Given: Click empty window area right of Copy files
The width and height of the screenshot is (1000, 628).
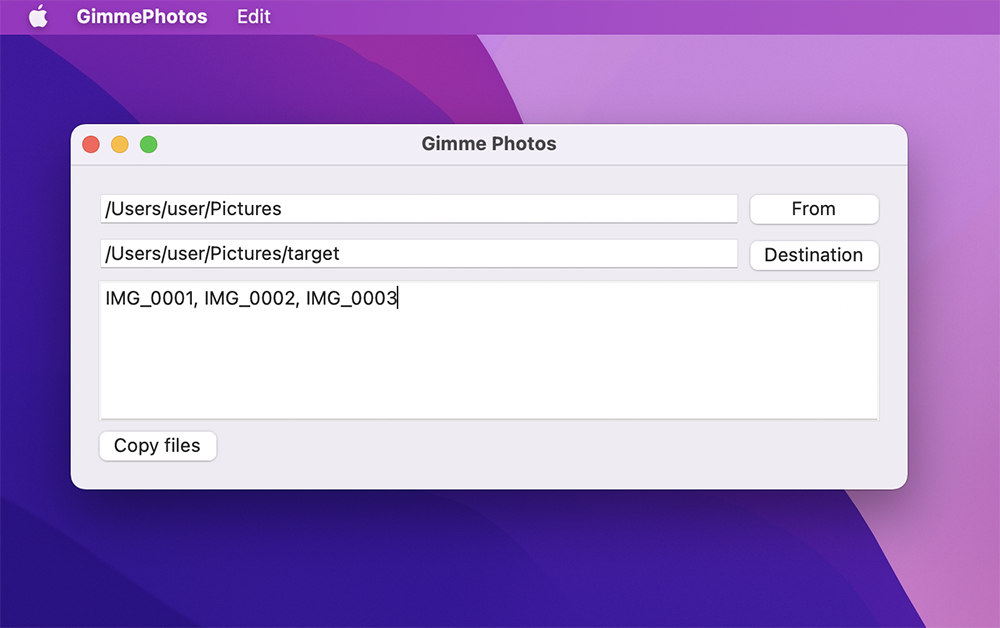Looking at the screenshot, I should (x=550, y=447).
